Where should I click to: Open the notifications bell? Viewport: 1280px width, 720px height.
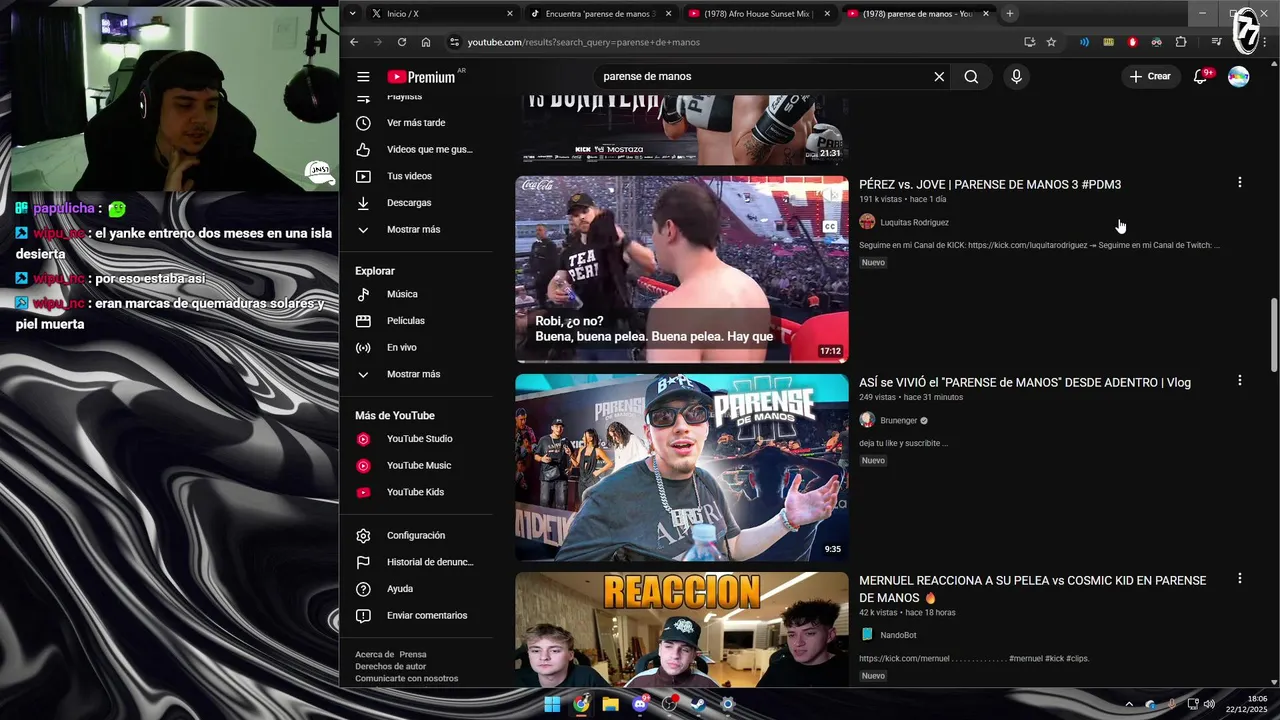pyautogui.click(x=1201, y=77)
